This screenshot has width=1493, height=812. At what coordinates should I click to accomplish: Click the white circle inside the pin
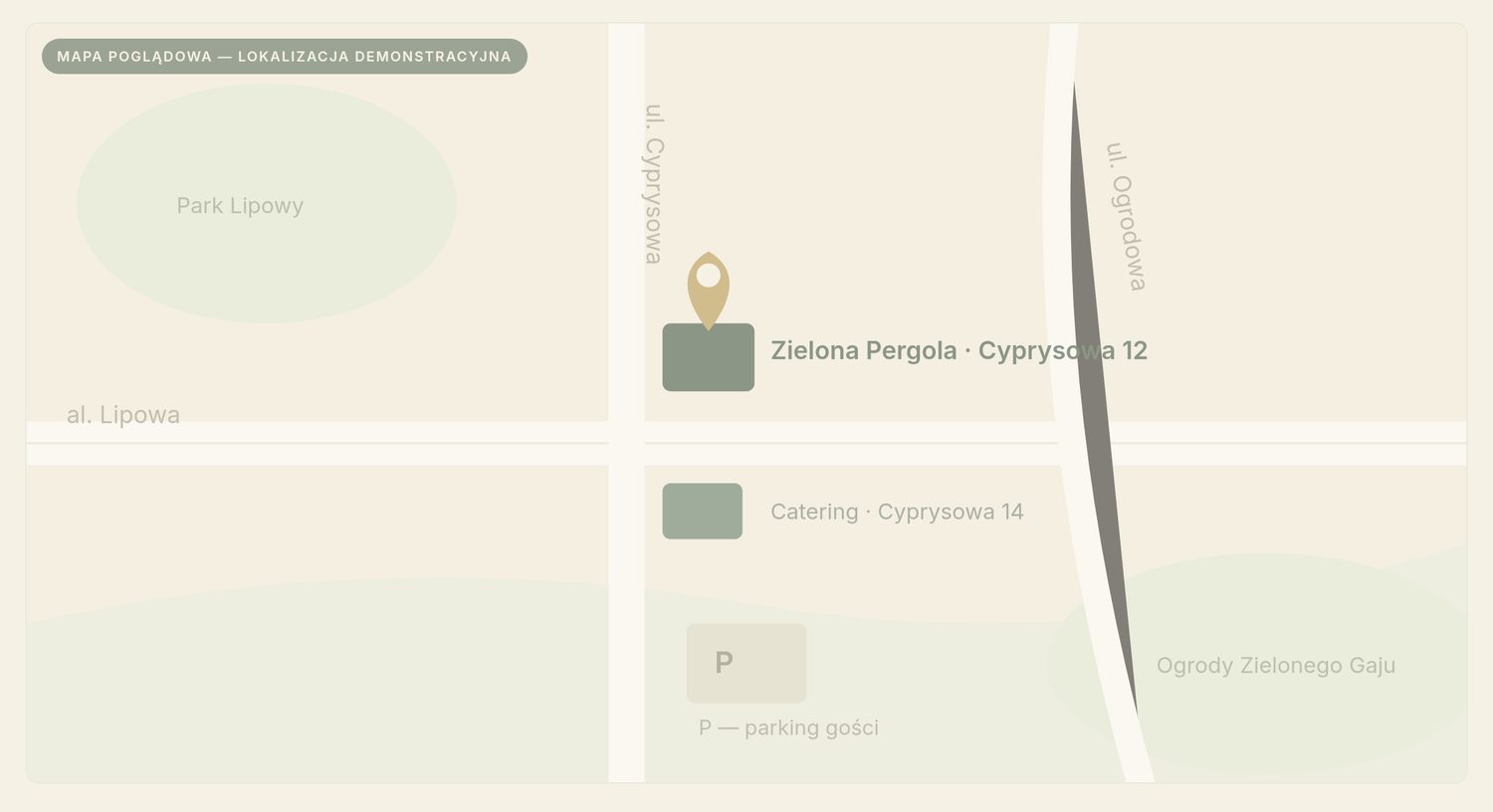tap(709, 275)
